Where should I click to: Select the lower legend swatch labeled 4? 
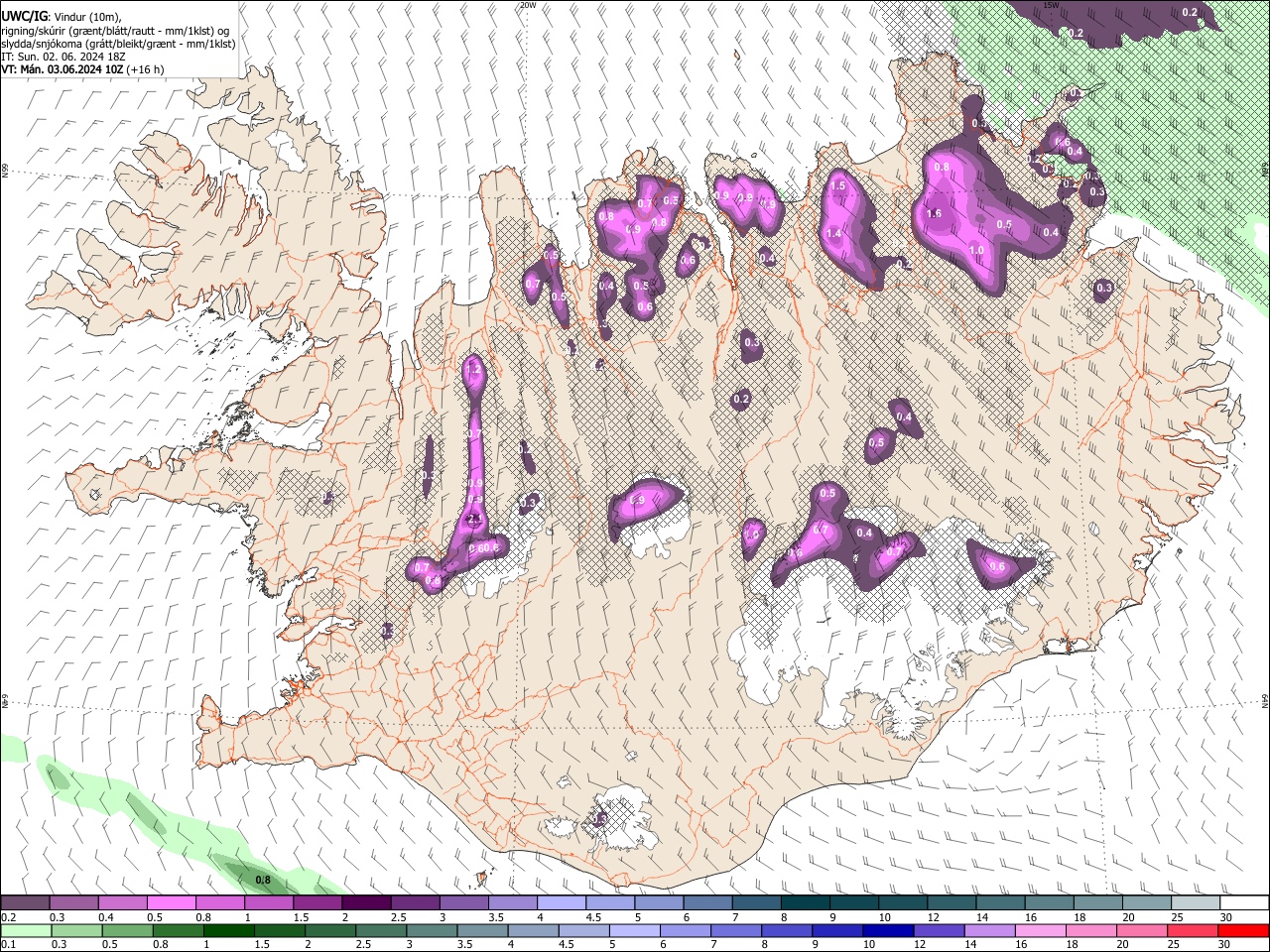click(532, 930)
